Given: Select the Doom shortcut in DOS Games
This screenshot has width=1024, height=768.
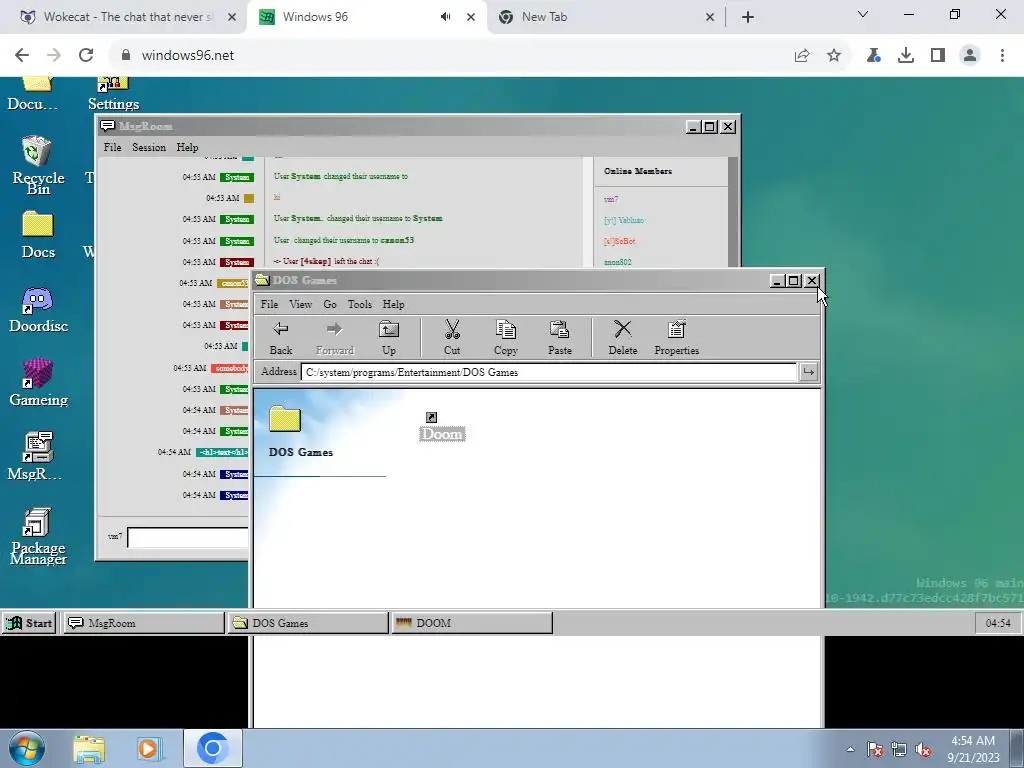Looking at the screenshot, I should coord(442,426).
